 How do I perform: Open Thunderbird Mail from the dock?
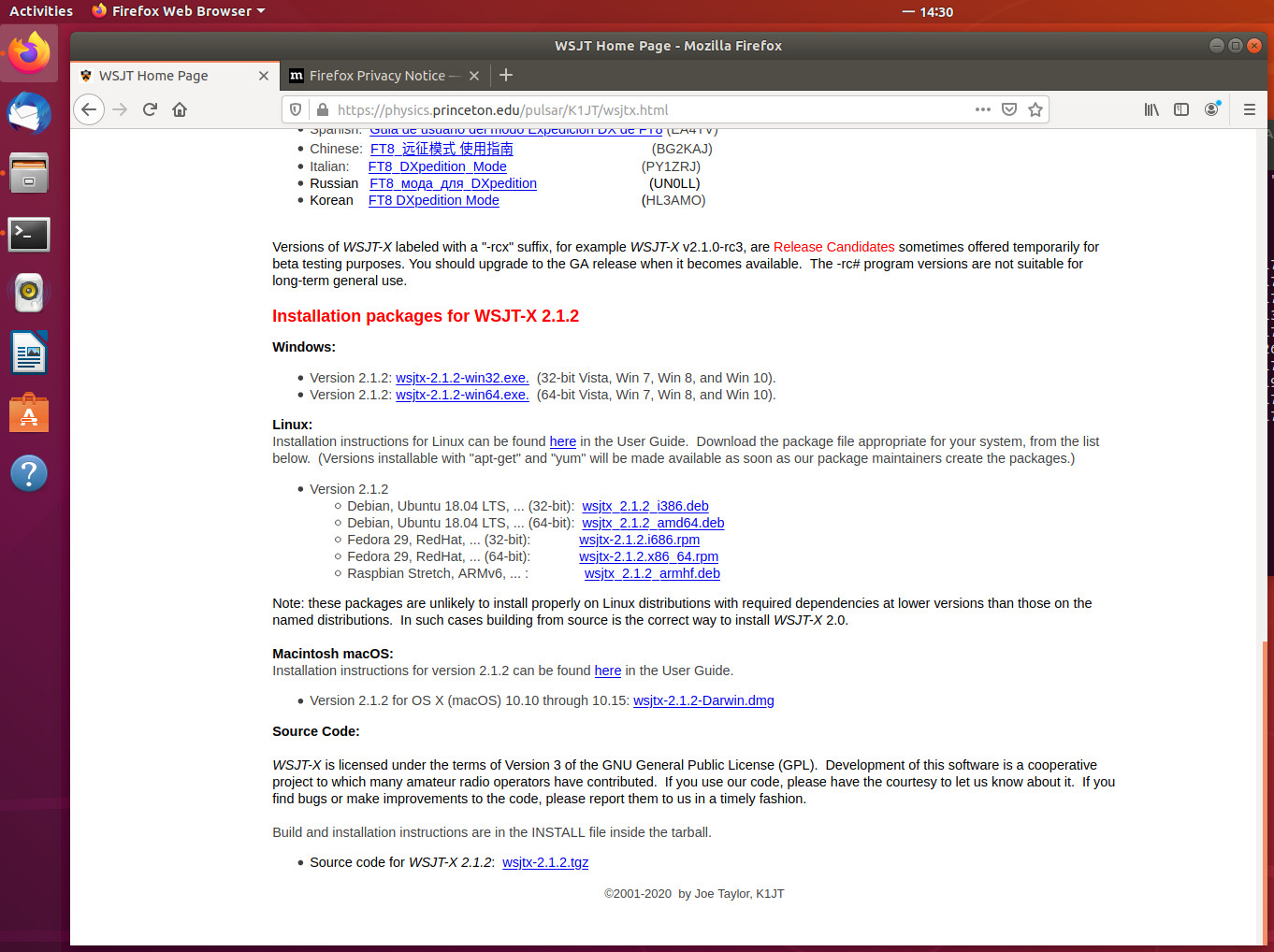pyautogui.click(x=29, y=113)
